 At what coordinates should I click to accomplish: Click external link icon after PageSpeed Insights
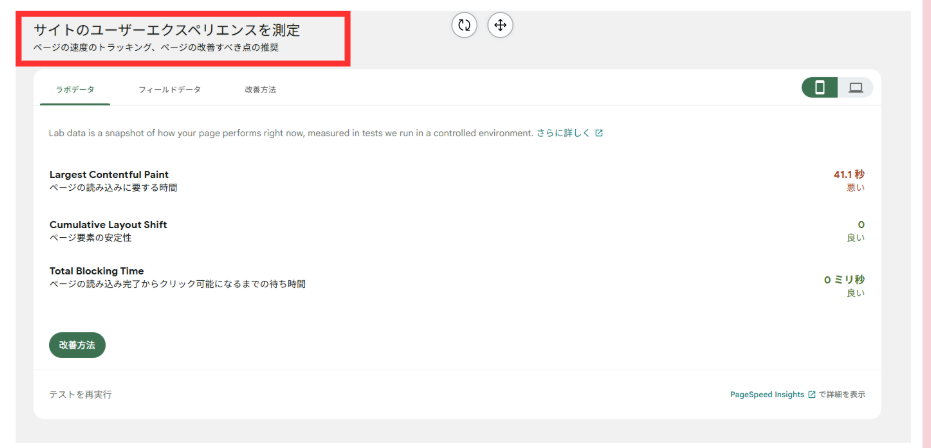coord(811,395)
